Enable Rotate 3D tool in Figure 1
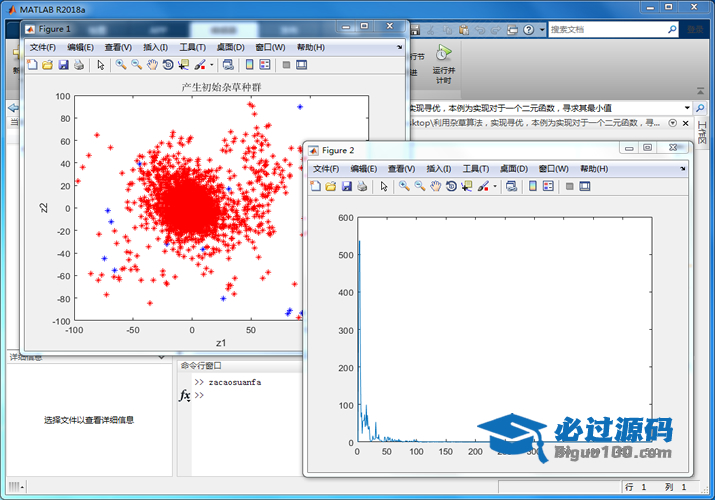The image size is (715, 500). pos(168,65)
